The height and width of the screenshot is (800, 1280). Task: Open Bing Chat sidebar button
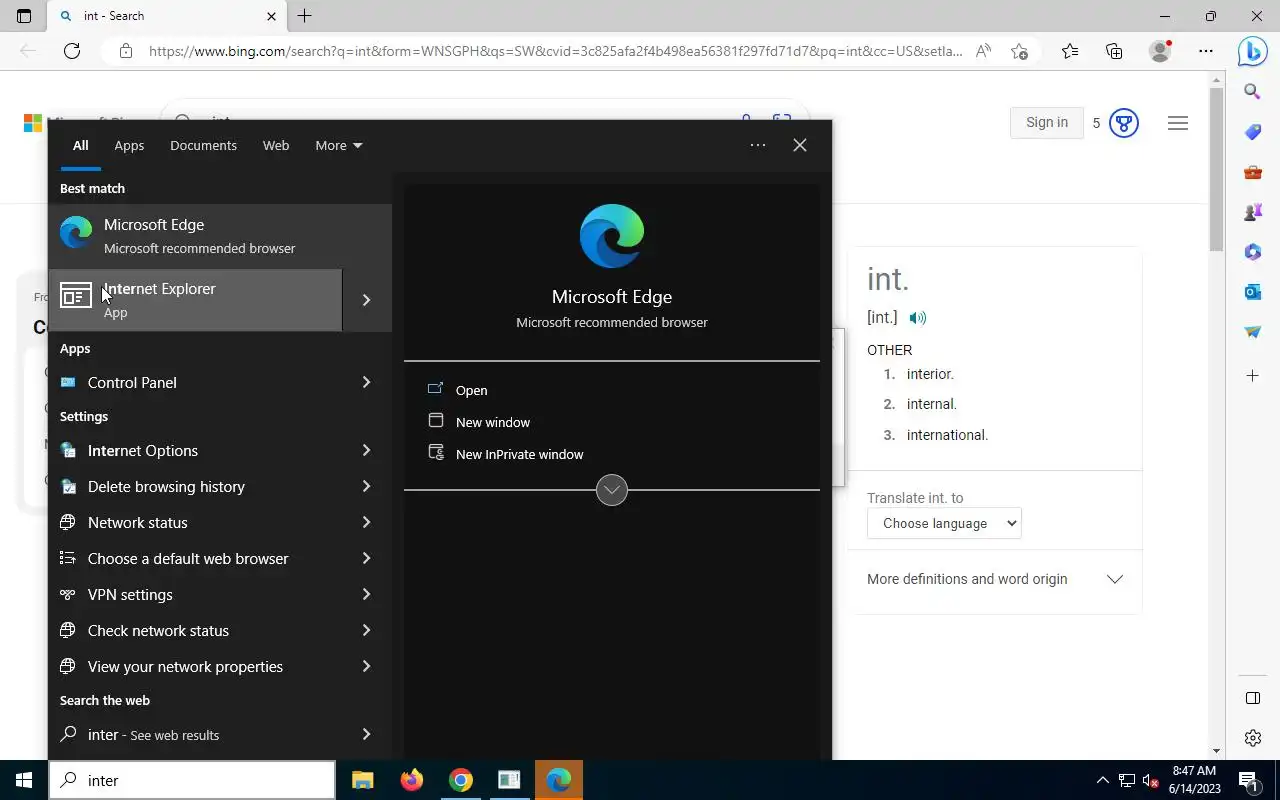1252,51
